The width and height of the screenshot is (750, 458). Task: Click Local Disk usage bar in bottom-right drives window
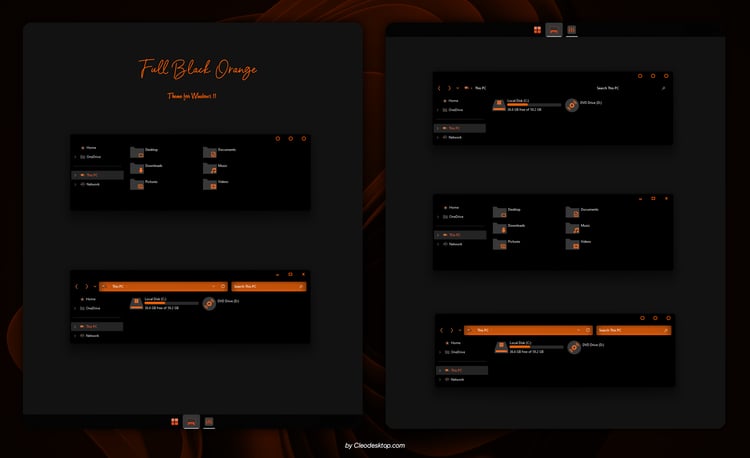[x=536, y=347]
